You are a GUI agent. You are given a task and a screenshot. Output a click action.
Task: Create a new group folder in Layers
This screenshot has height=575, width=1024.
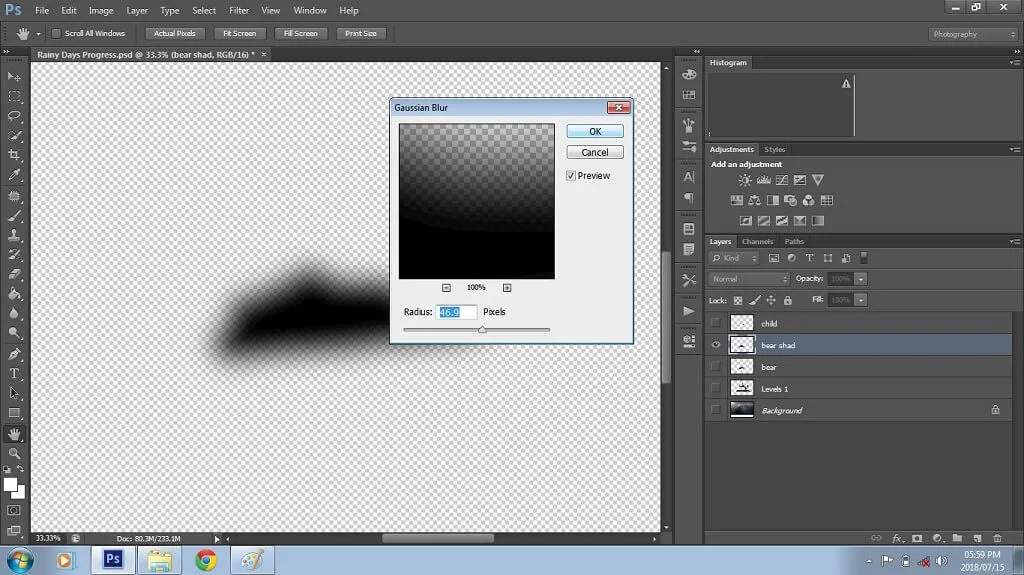957,538
